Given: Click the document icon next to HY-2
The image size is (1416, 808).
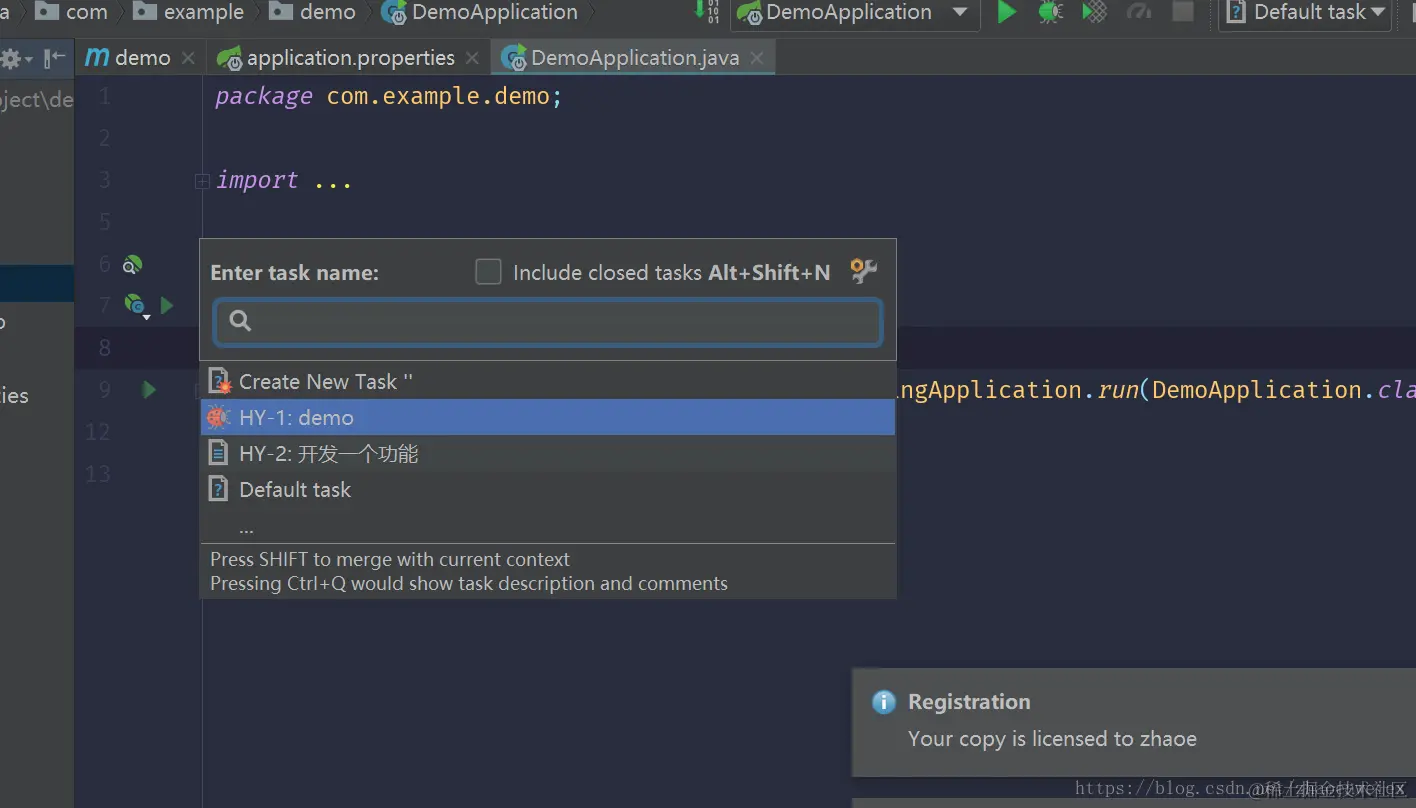Looking at the screenshot, I should (218, 453).
